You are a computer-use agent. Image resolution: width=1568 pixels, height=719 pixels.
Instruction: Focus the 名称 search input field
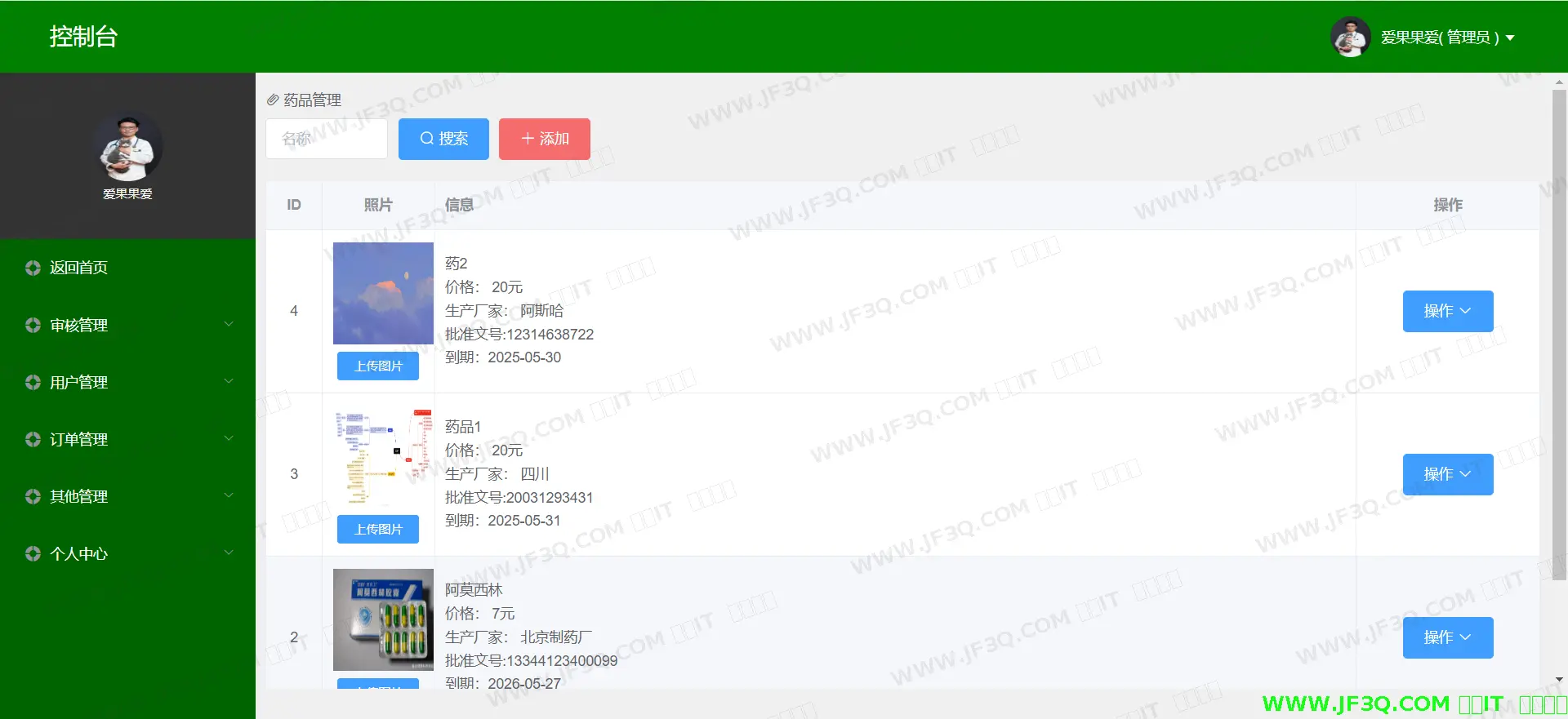tap(327, 139)
